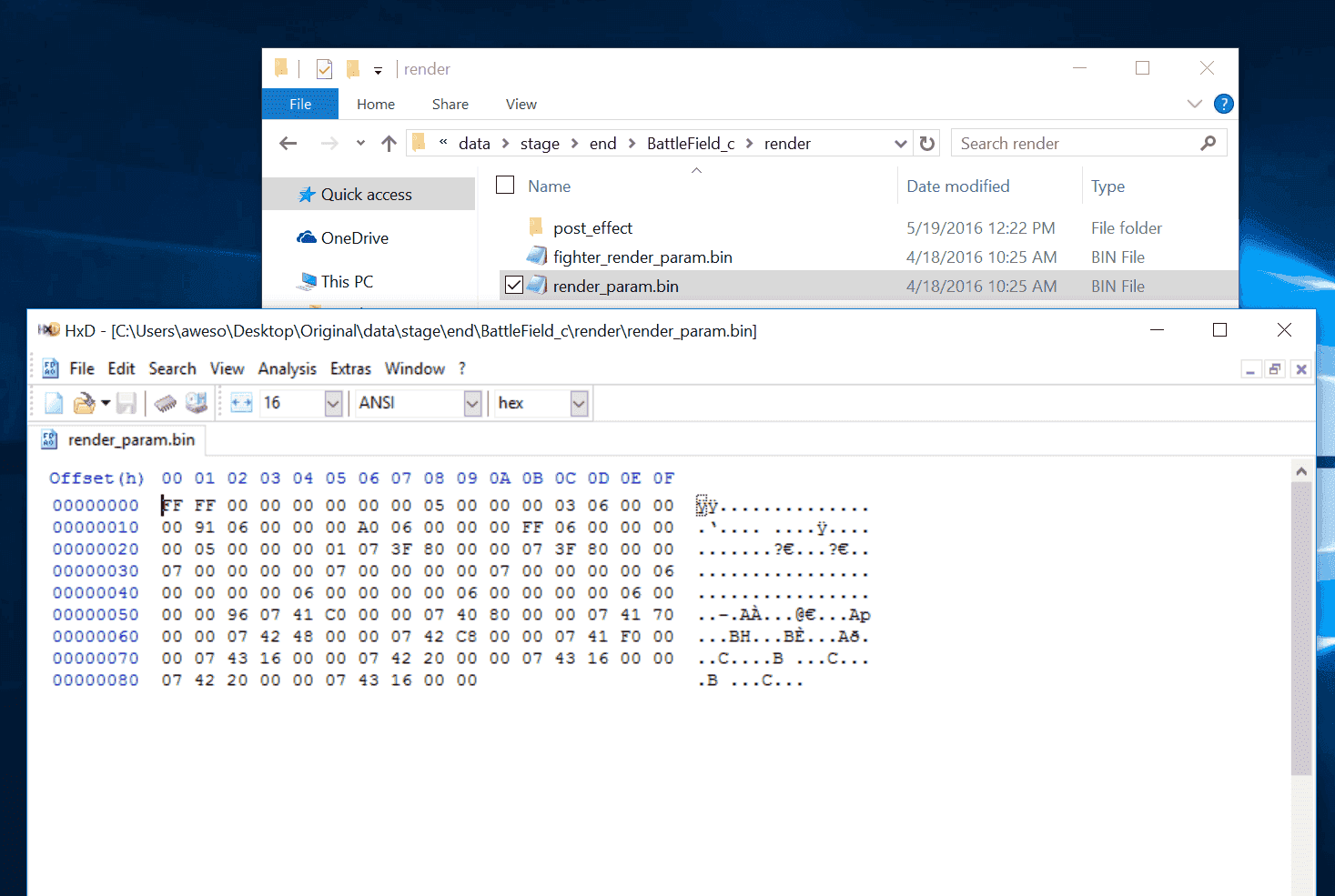Refresh the render folder
The width and height of the screenshot is (1335, 896).
pyautogui.click(x=927, y=144)
